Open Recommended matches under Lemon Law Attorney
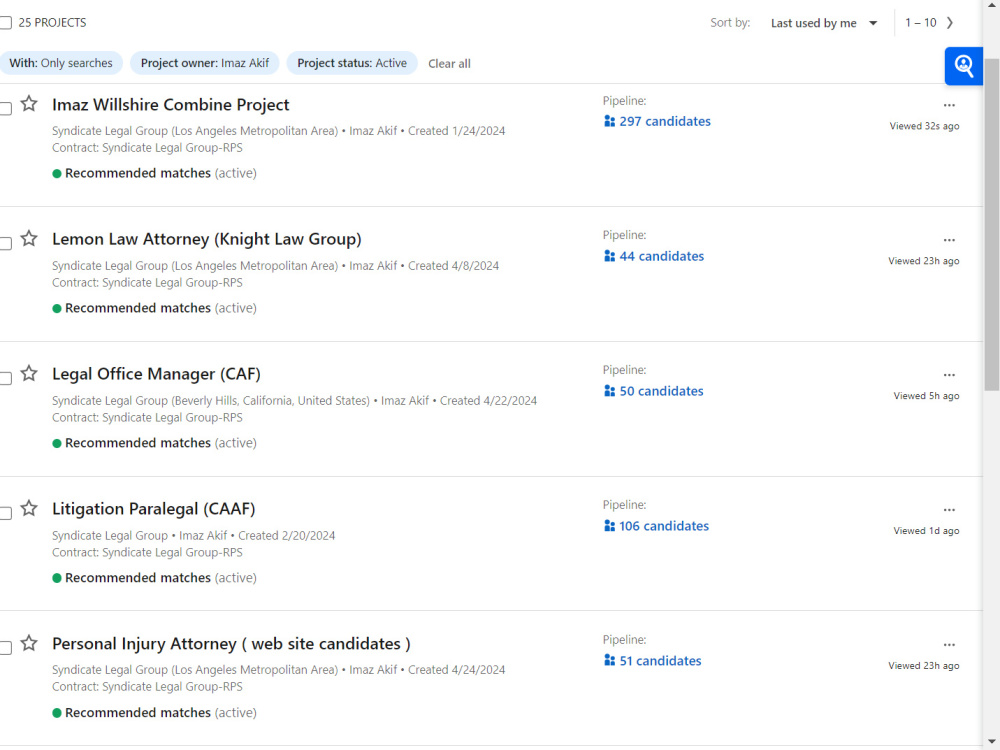 [138, 308]
